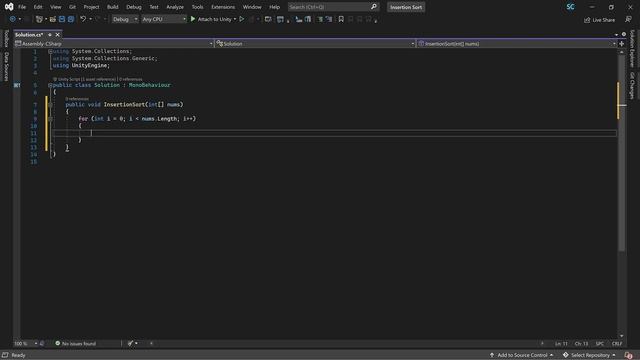Screen dimensions: 640x360
Task: Open the Window menu
Action: pos(252,7)
